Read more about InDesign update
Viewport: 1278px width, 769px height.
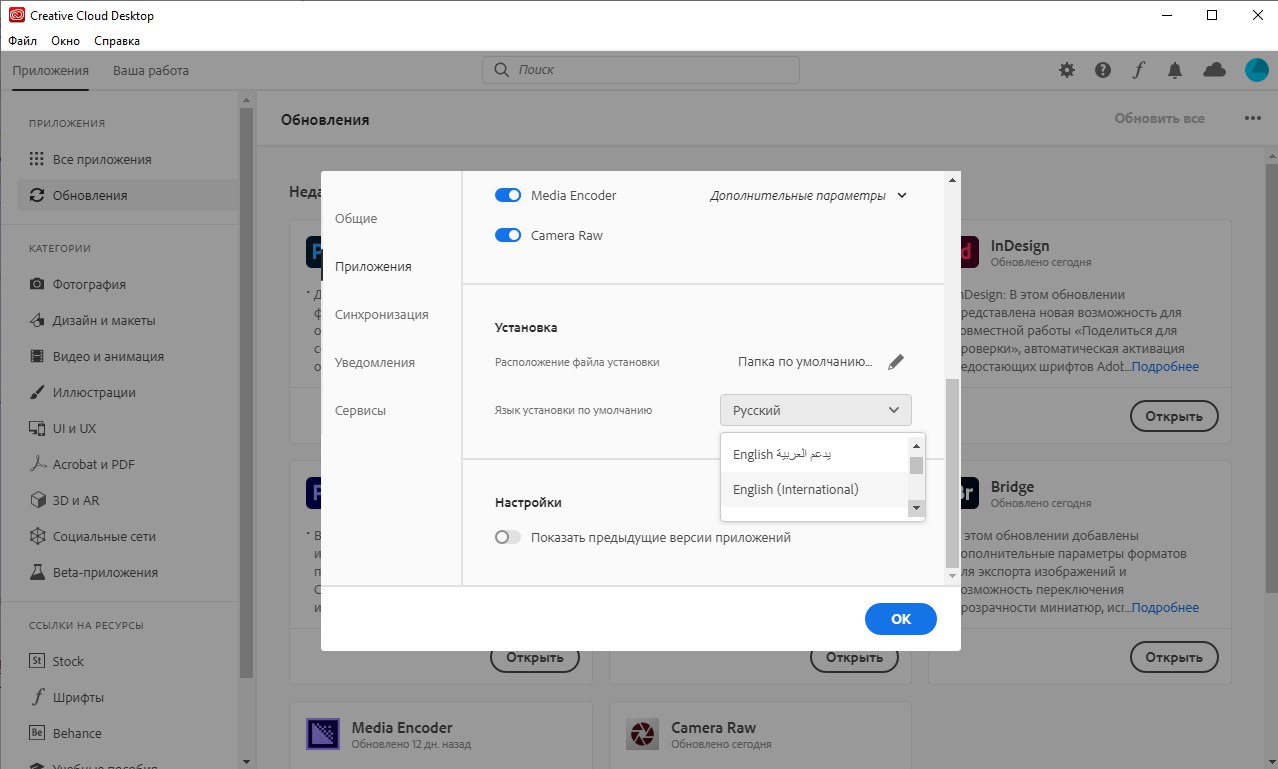[1165, 366]
